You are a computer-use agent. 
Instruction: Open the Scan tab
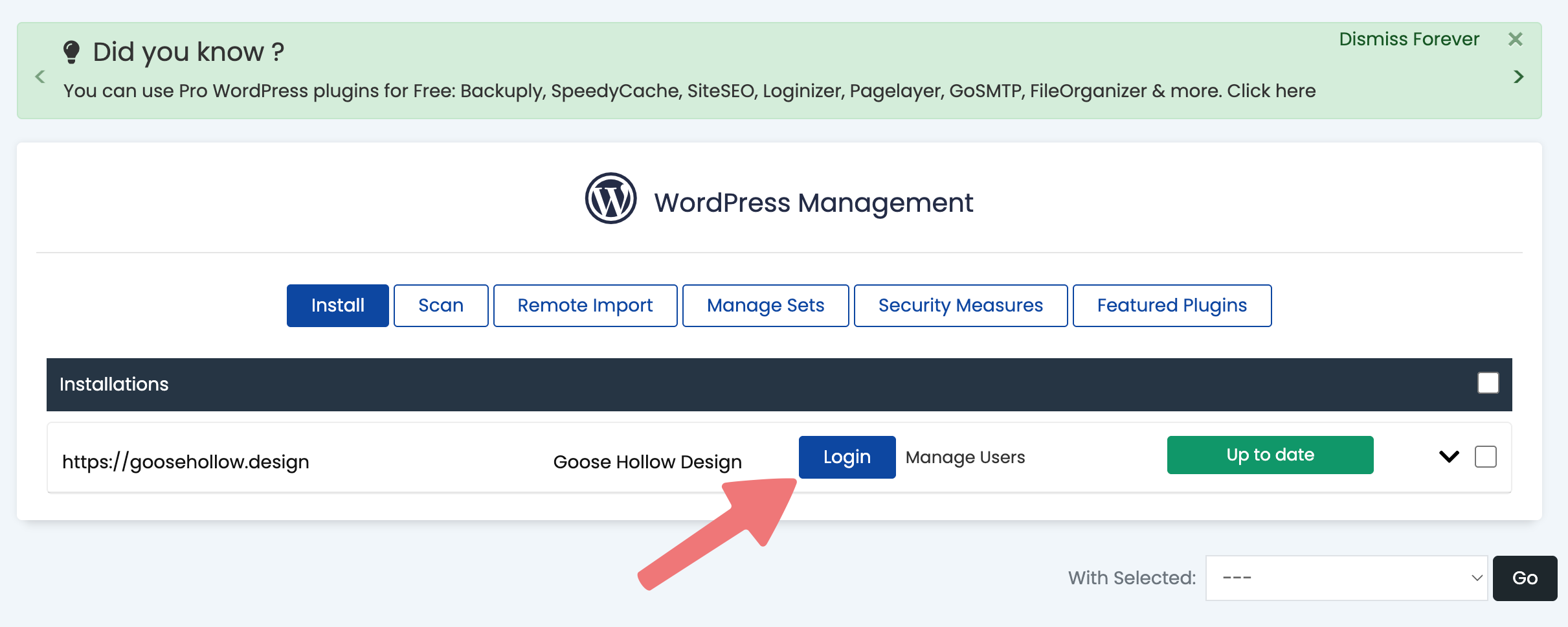point(441,306)
